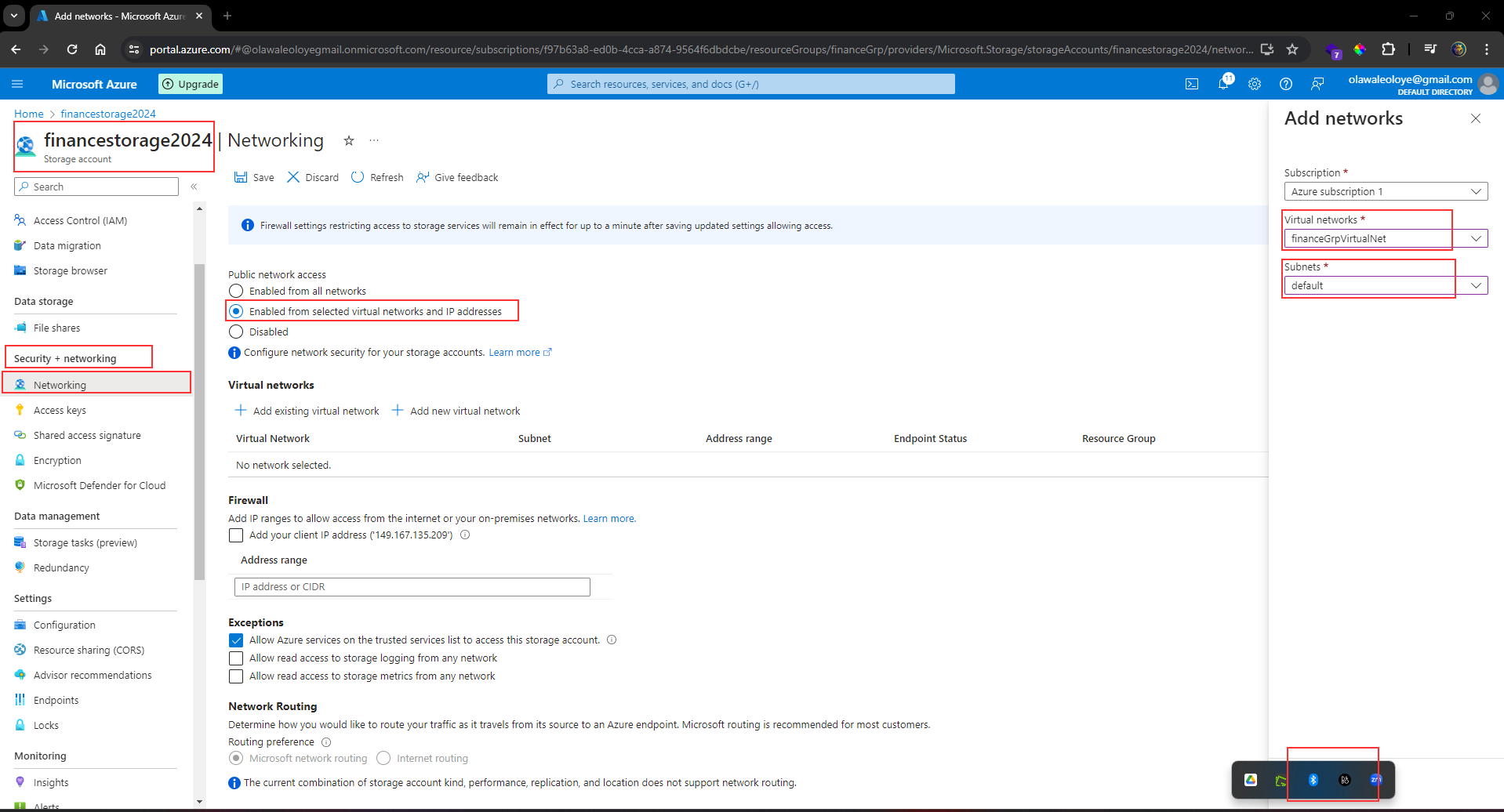This screenshot has width=1504, height=812.
Task: Select Access keys in the sidebar
Action: (60, 409)
